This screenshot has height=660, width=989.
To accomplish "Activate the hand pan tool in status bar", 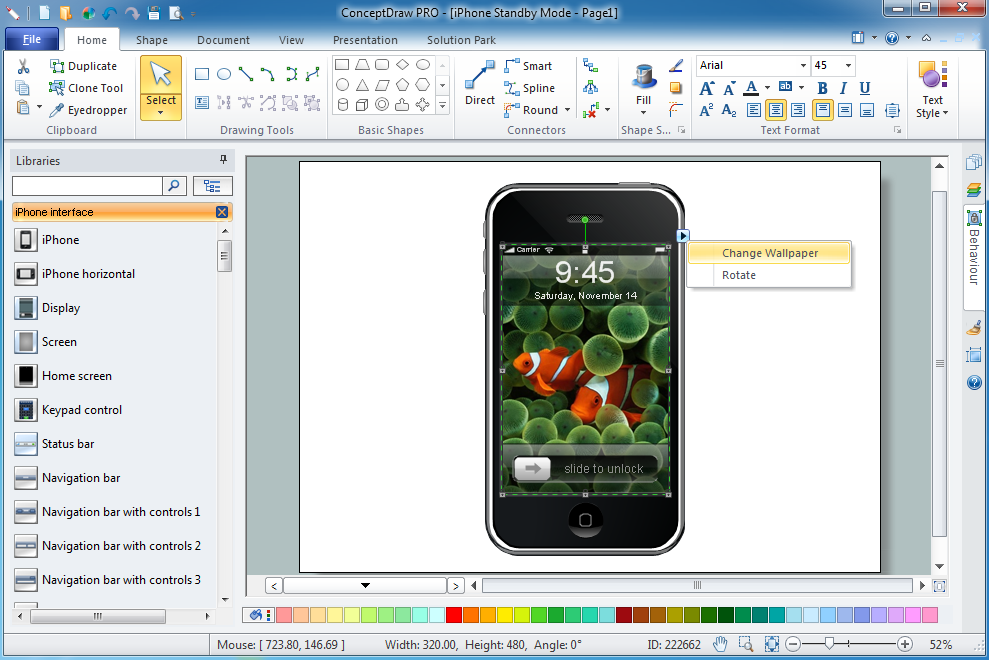I will 720,645.
